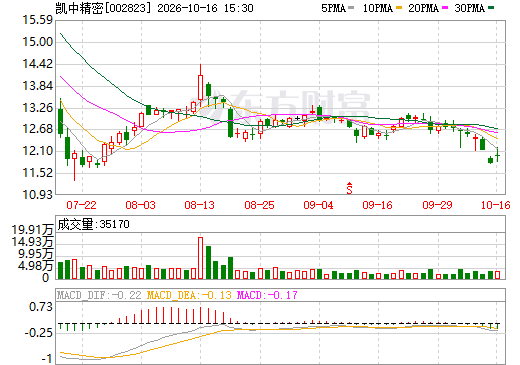Click the 09-04 date label
This screenshot has width=520, height=365.
pos(318,205)
